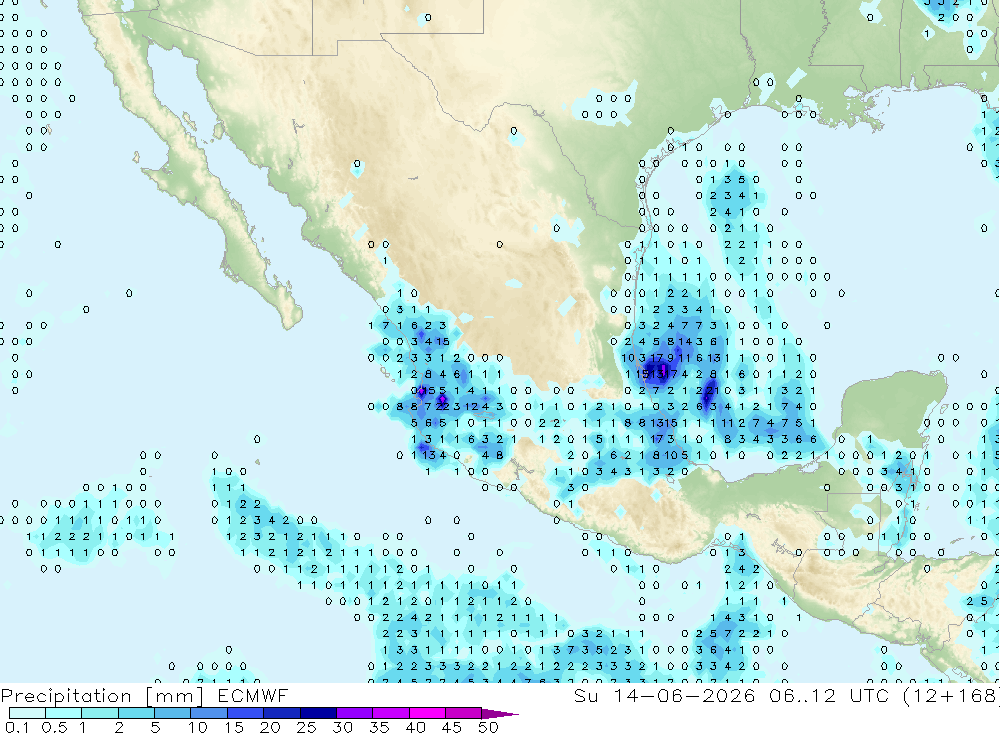Click the '0.1' legend value
The width and height of the screenshot is (1000, 733).
pyautogui.click(x=17, y=727)
